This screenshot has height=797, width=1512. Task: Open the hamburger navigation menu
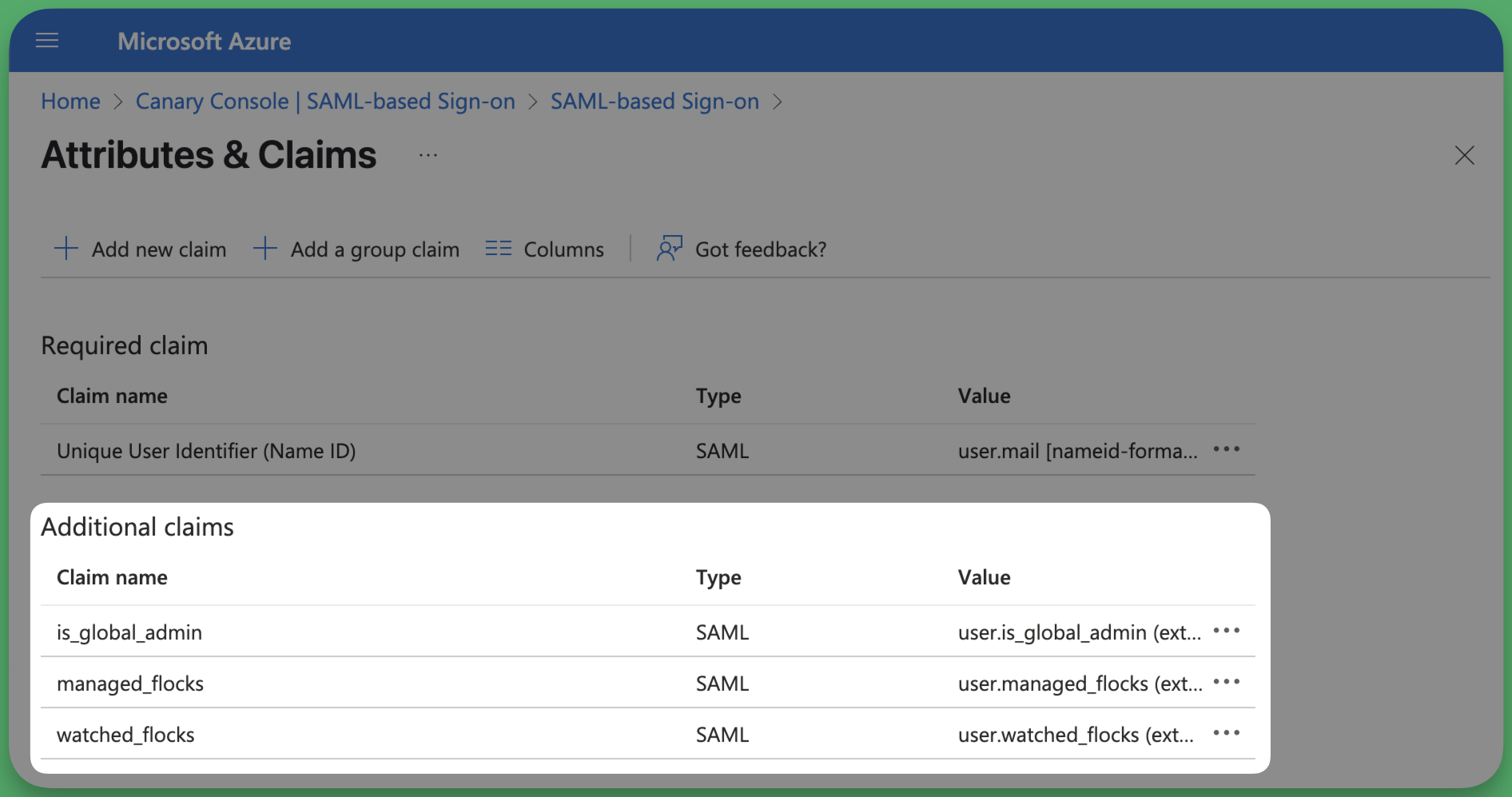tap(47, 41)
